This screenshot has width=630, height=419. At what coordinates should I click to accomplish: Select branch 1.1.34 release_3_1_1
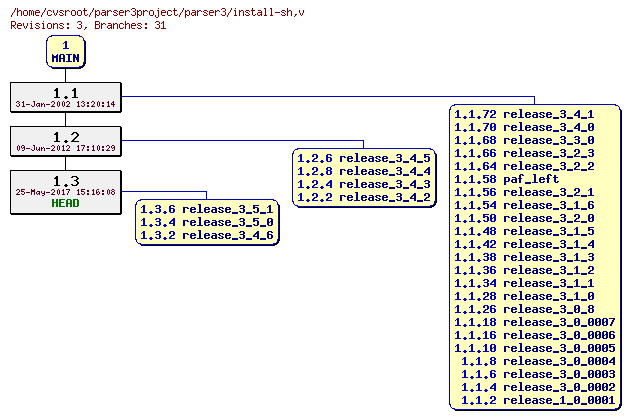[524, 283]
